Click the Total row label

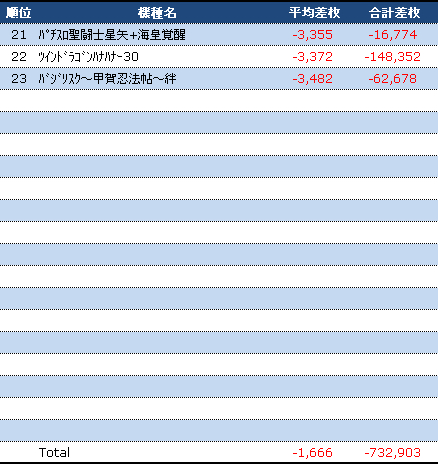(54, 452)
